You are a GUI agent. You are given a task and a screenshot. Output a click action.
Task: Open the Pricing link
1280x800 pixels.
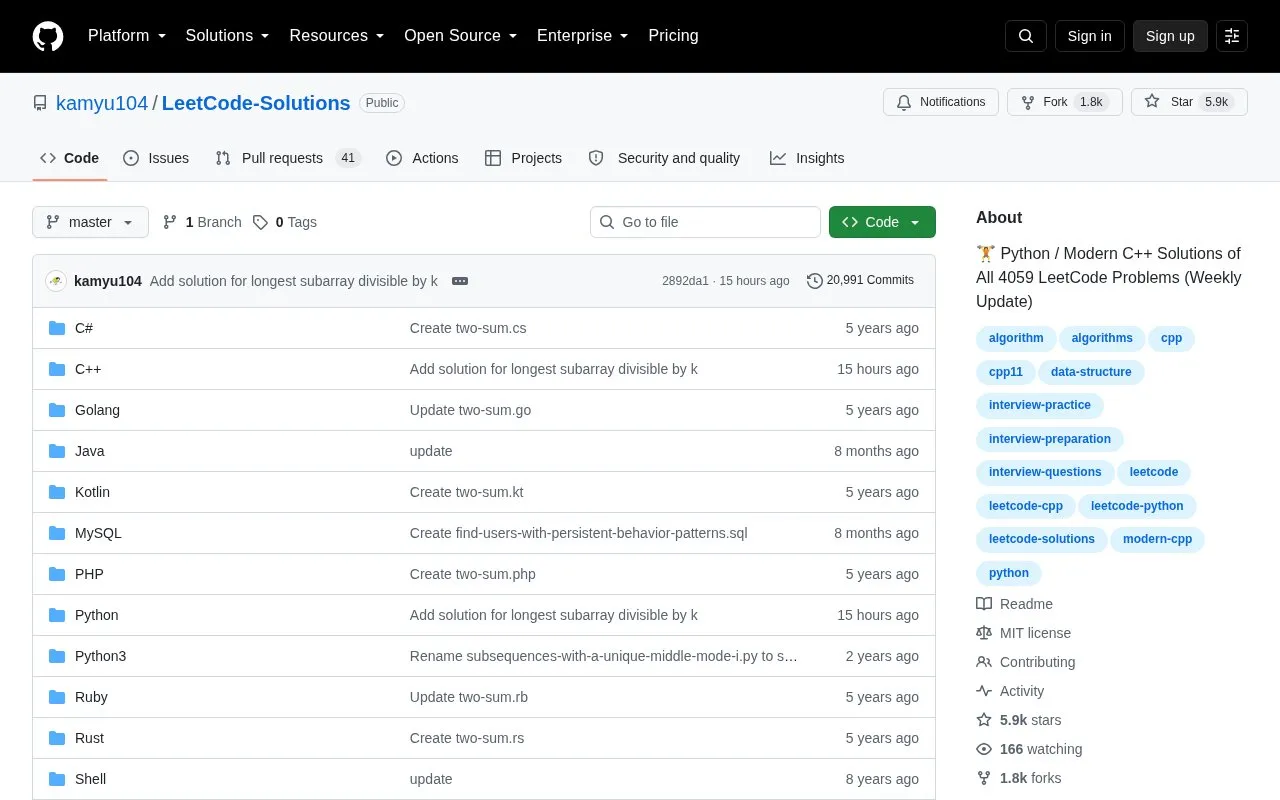673,36
